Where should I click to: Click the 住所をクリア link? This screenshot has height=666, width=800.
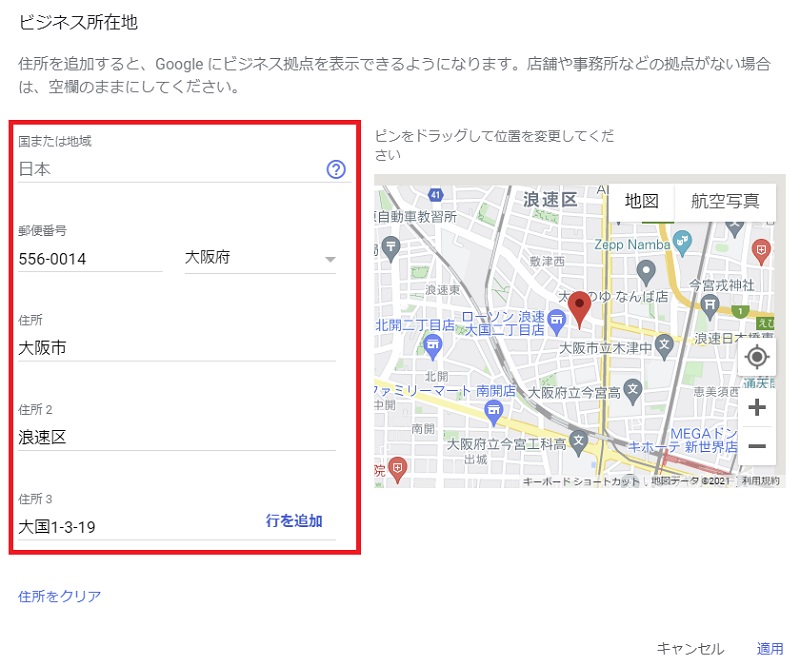(x=60, y=596)
